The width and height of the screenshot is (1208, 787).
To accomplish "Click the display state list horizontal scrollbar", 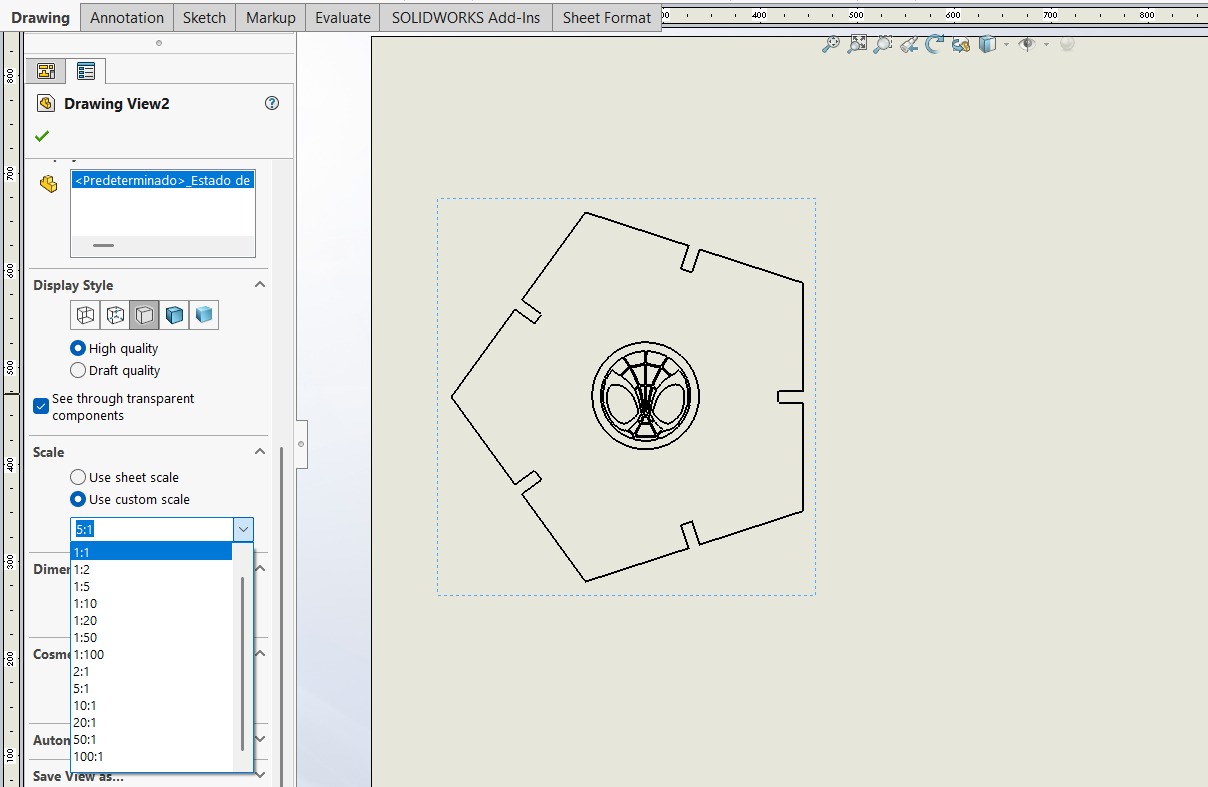I will click(104, 245).
